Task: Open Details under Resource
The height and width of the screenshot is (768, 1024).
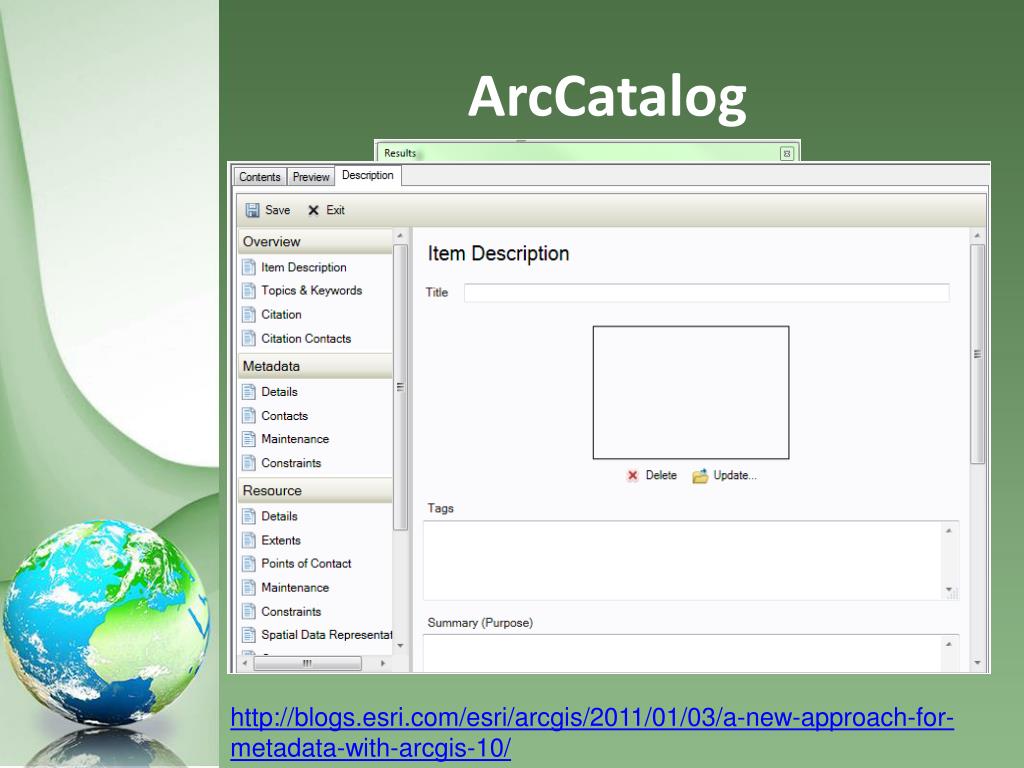Action: [280, 516]
